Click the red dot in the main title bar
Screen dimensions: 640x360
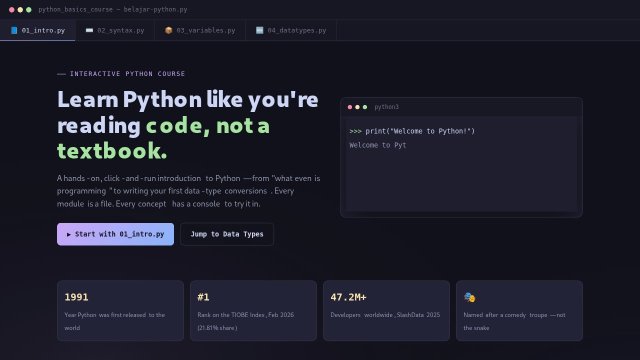point(11,9)
